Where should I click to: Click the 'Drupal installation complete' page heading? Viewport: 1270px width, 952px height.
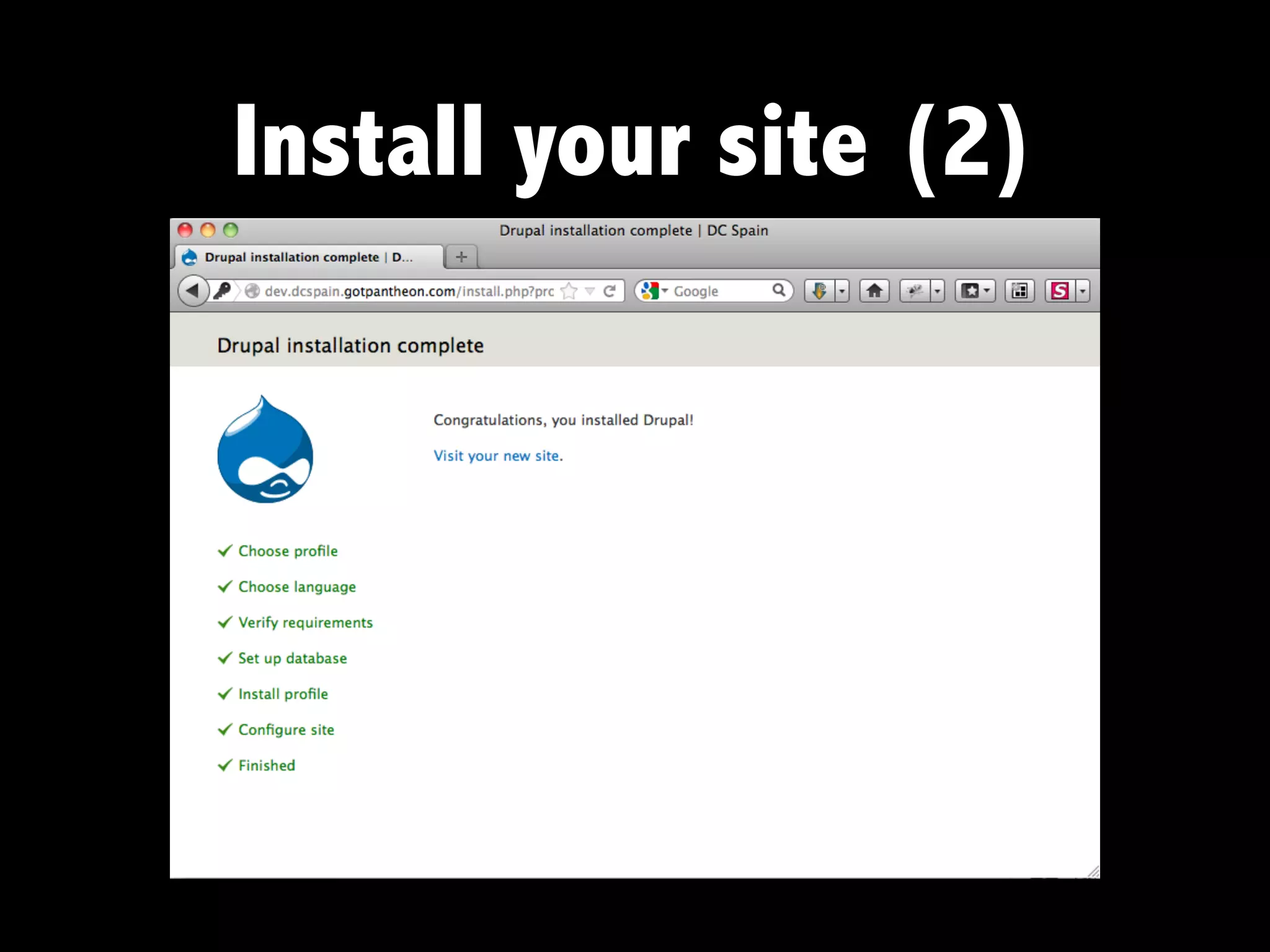point(350,346)
